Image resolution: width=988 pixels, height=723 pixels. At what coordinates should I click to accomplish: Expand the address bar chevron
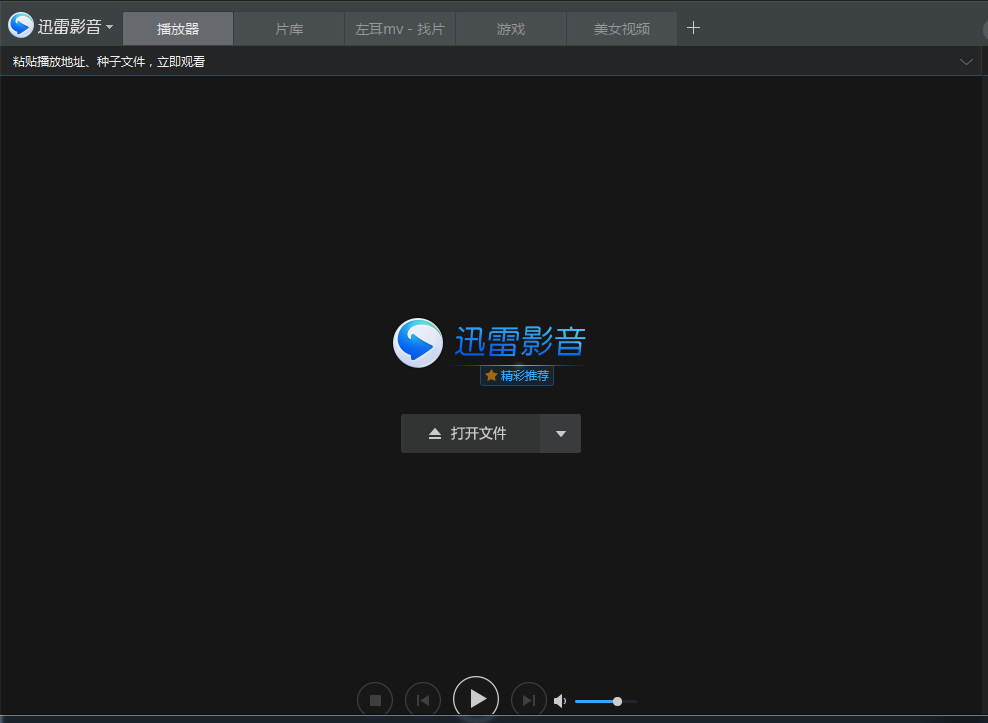(x=966, y=62)
